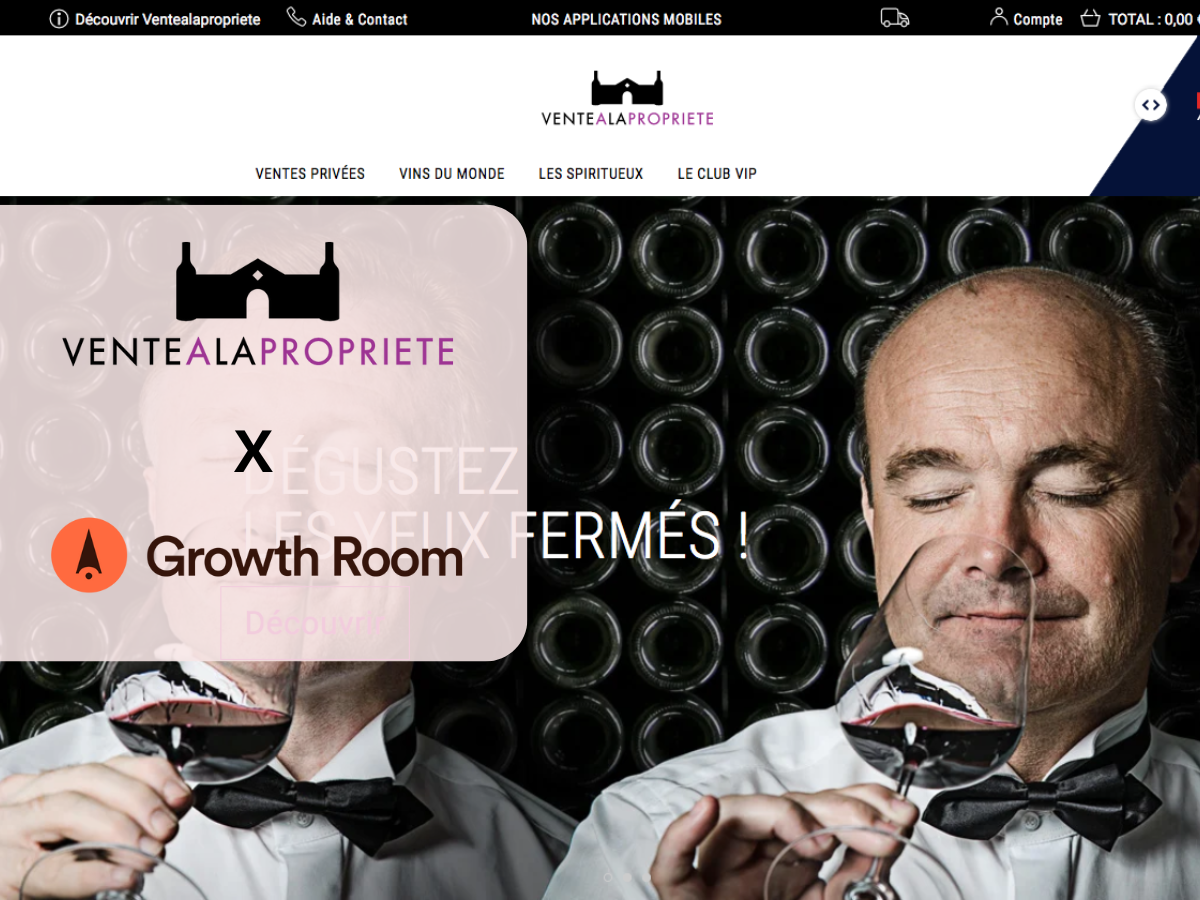Follow the Découvrir Ventealapropriete link

pyautogui.click(x=168, y=19)
